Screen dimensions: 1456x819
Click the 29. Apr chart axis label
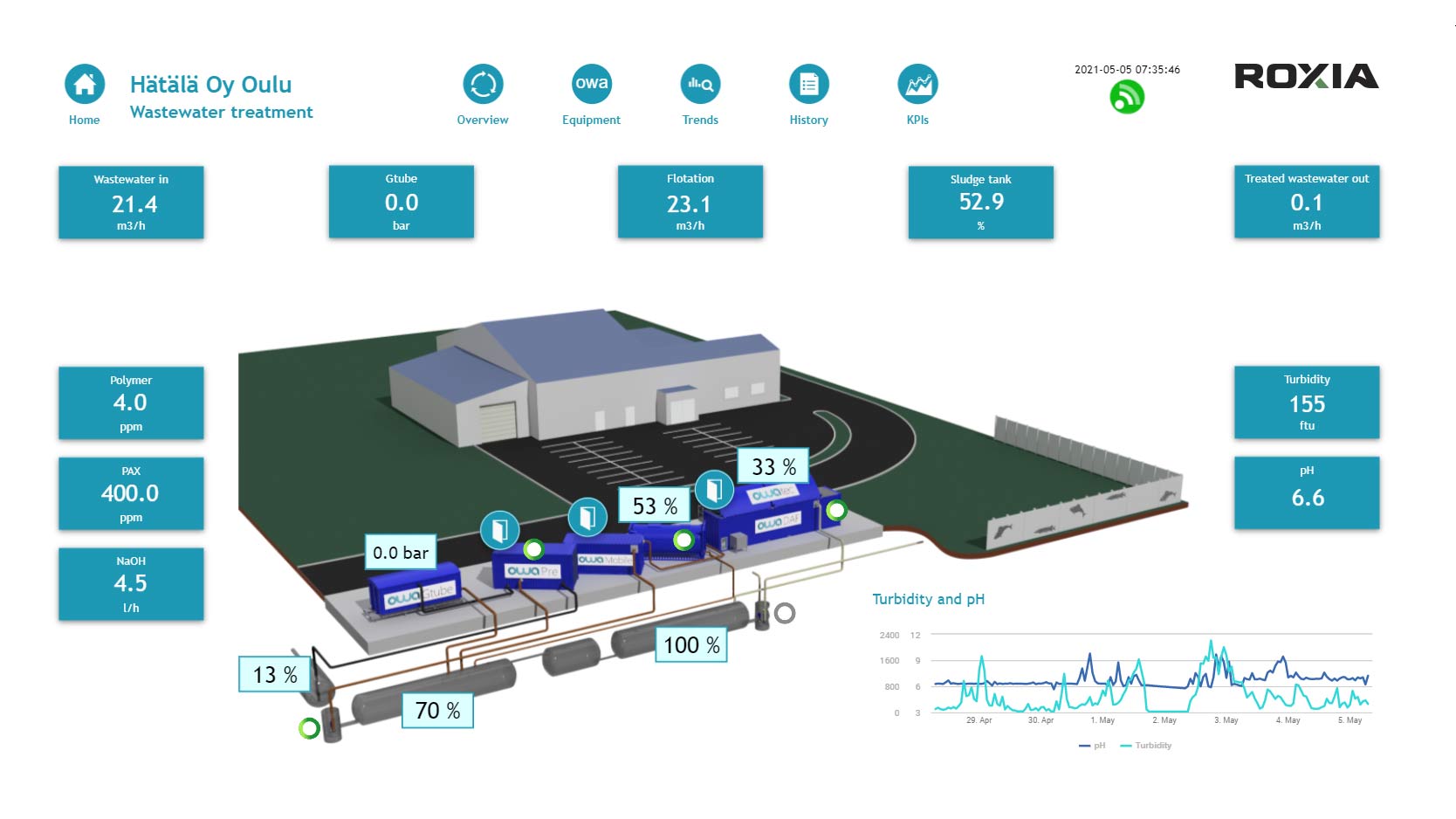[x=979, y=720]
